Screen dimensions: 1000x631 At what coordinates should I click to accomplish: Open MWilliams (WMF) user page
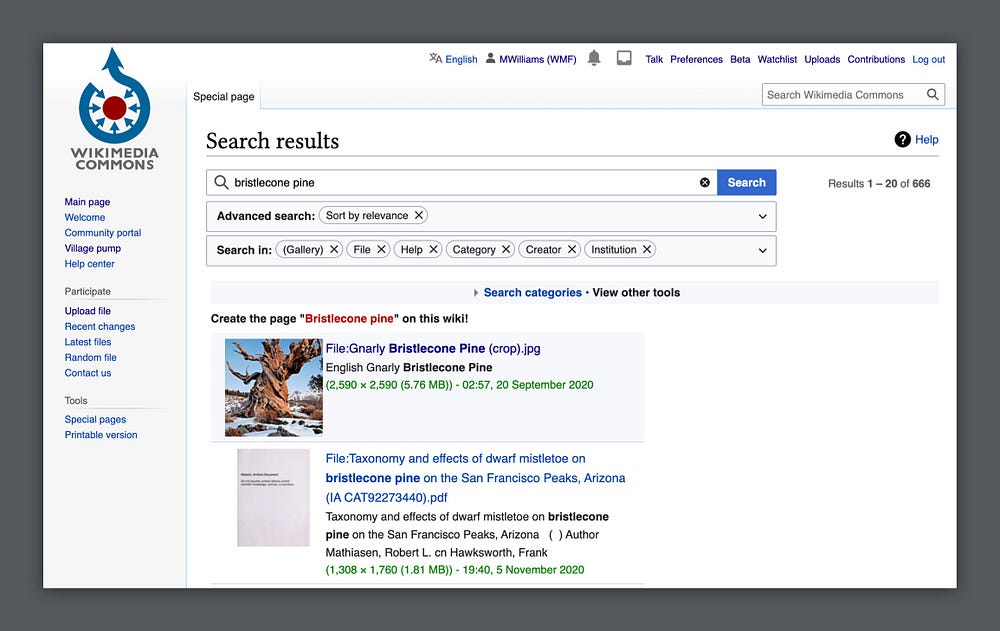pos(538,59)
